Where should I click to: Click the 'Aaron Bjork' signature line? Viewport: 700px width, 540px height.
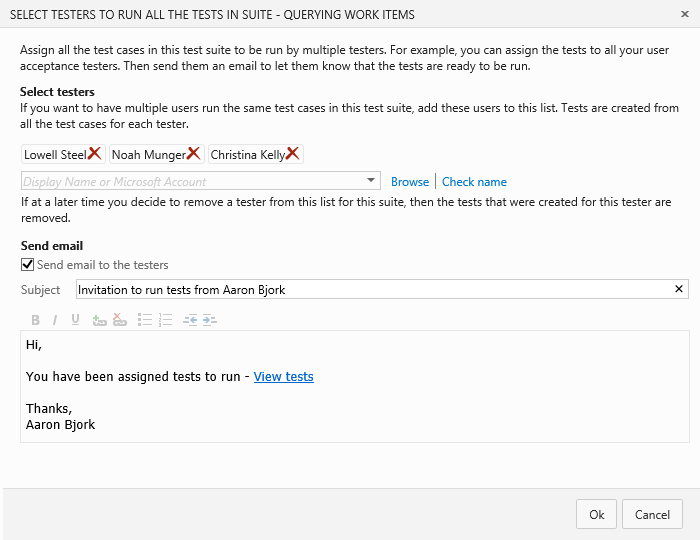(60, 424)
